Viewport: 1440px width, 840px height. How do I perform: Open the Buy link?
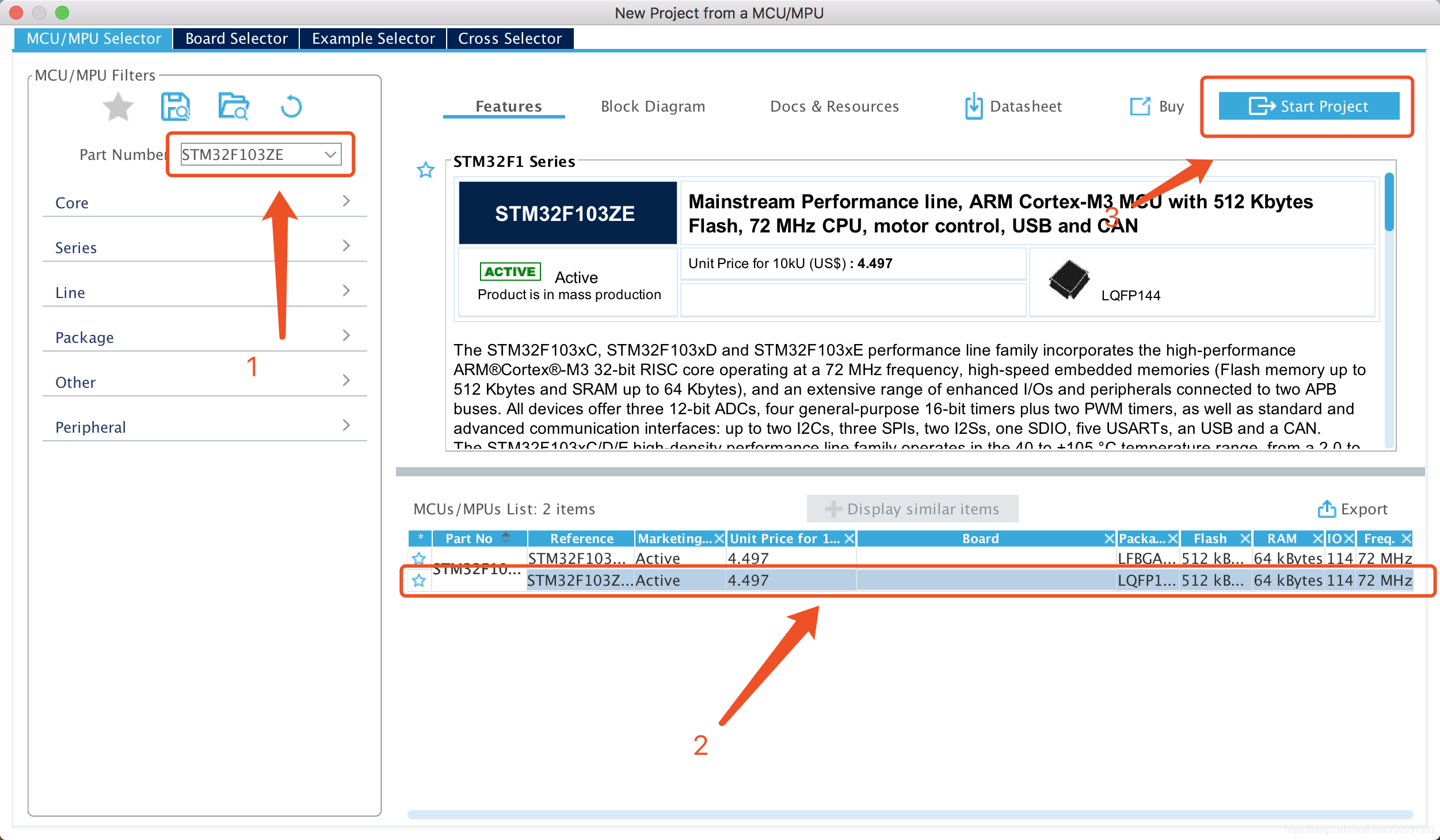[1157, 106]
